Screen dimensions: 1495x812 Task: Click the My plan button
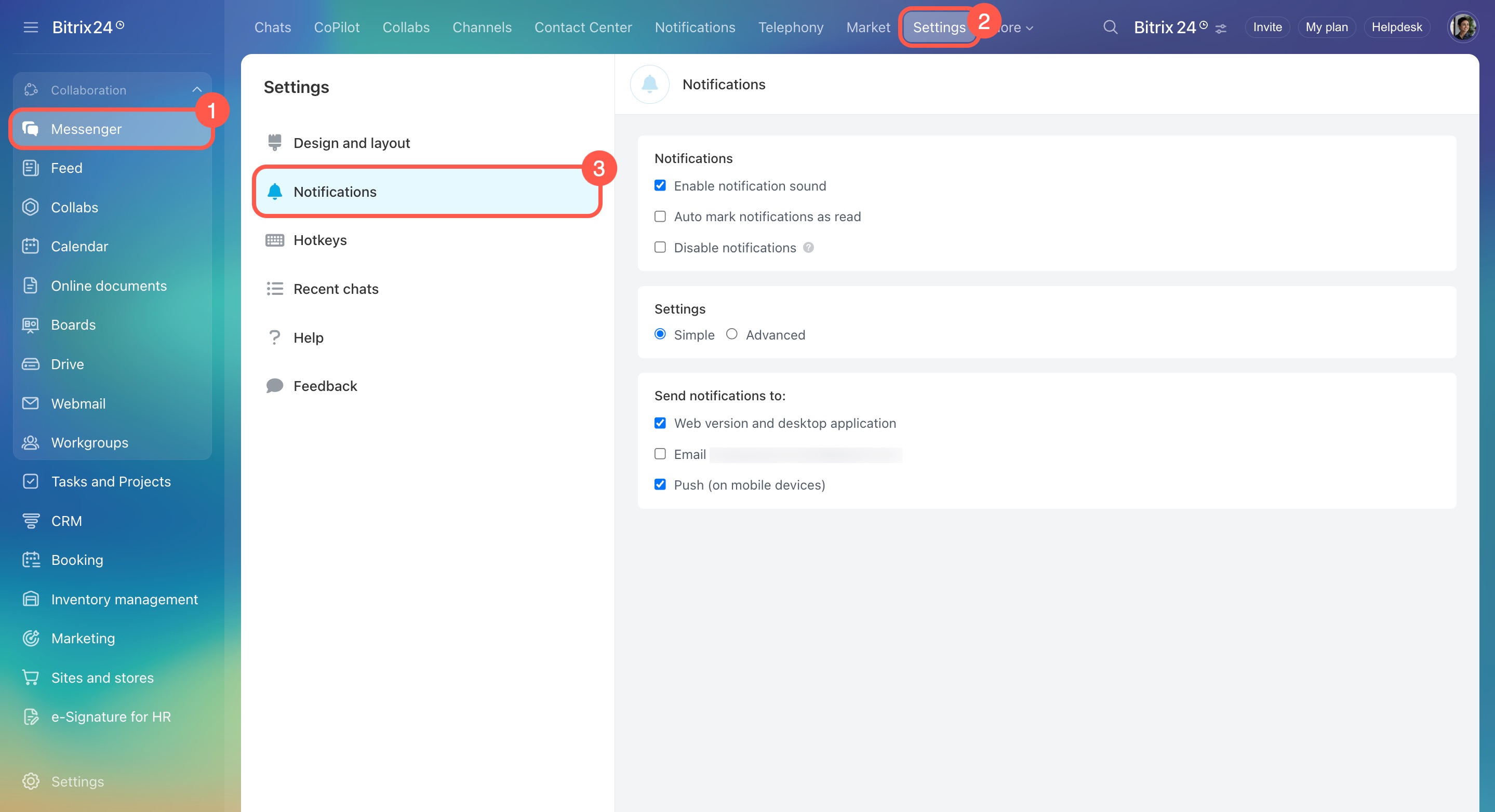1326,28
